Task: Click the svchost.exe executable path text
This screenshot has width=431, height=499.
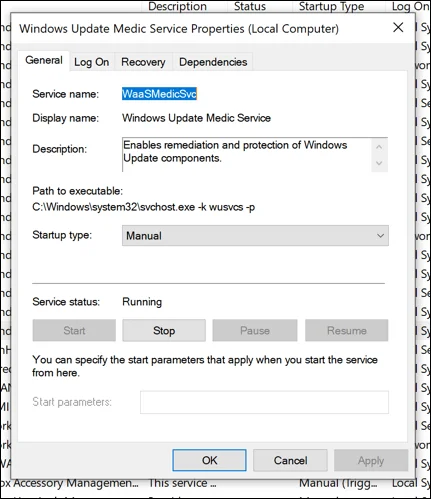Action: point(144,207)
